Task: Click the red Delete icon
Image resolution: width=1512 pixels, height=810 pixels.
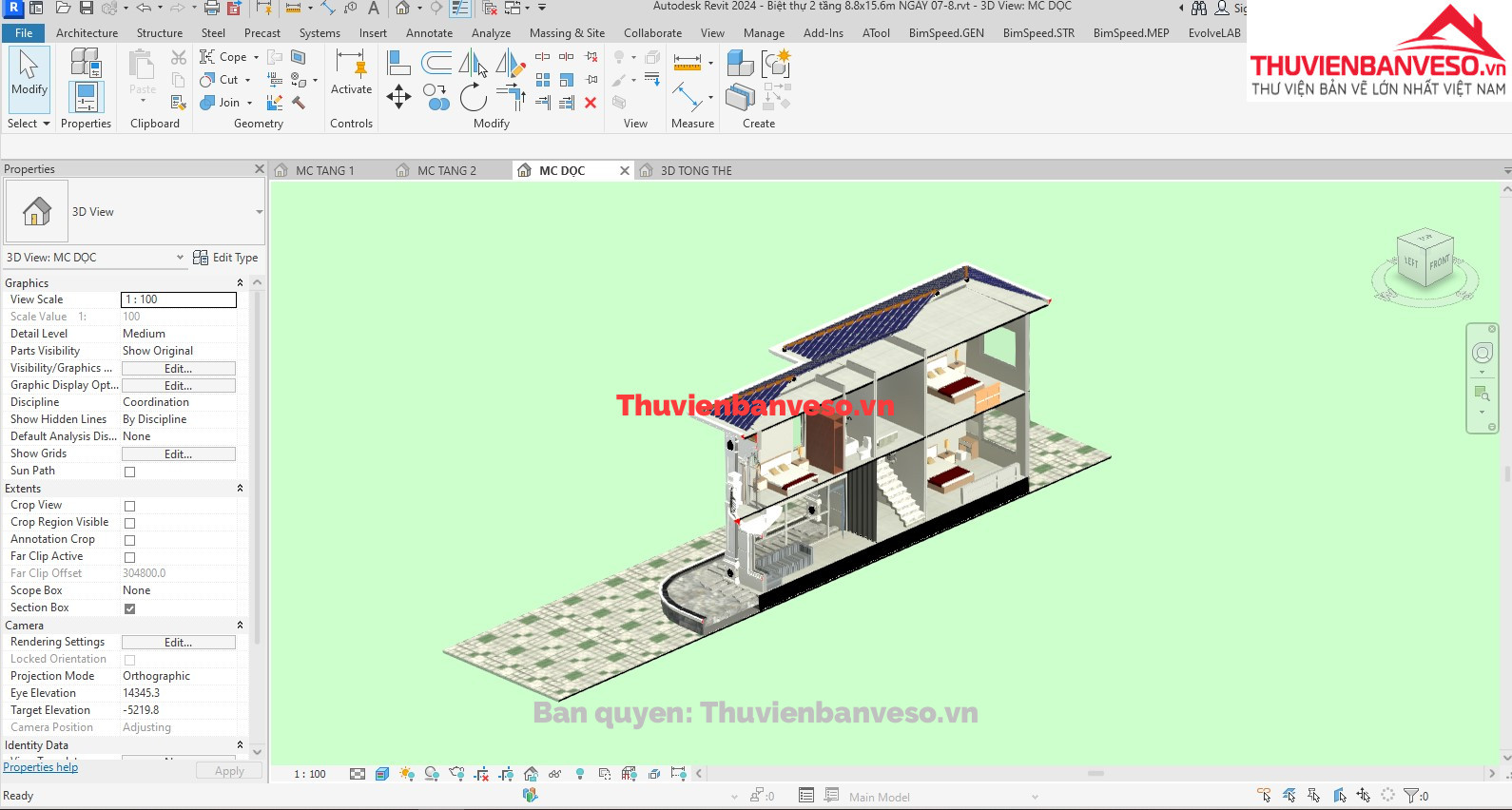Action: (x=591, y=103)
